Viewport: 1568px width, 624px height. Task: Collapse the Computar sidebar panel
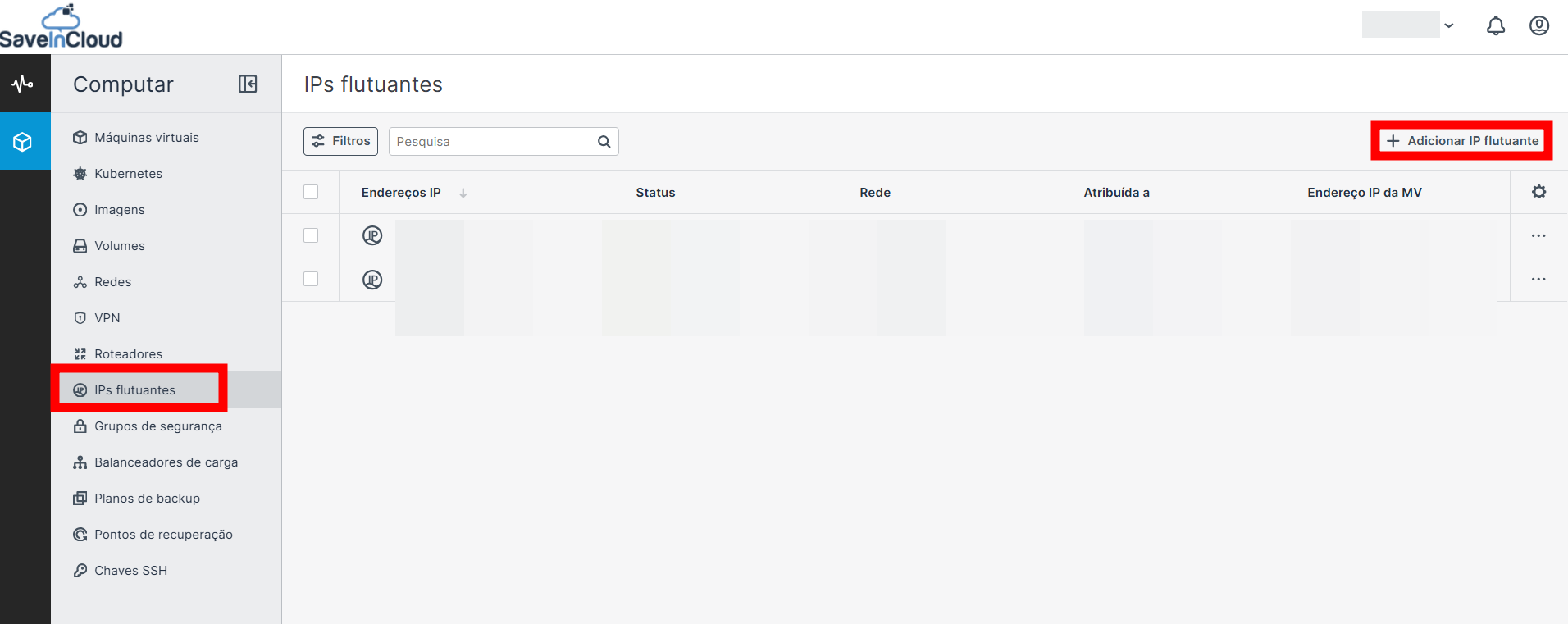click(248, 84)
